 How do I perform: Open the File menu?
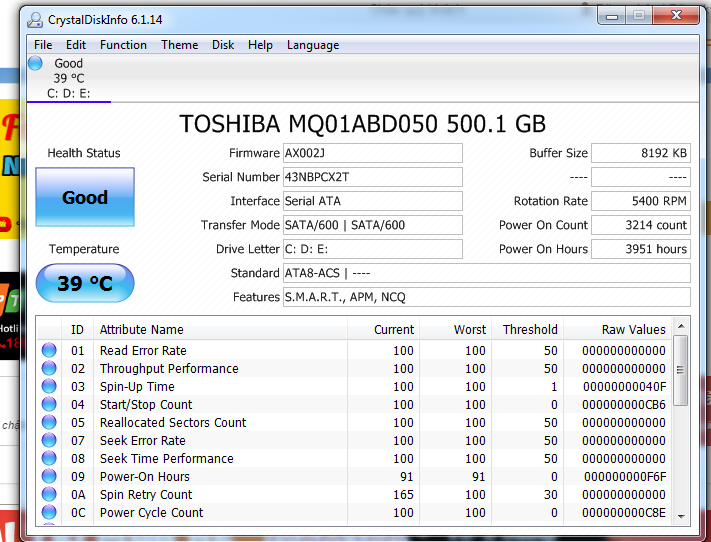point(43,45)
